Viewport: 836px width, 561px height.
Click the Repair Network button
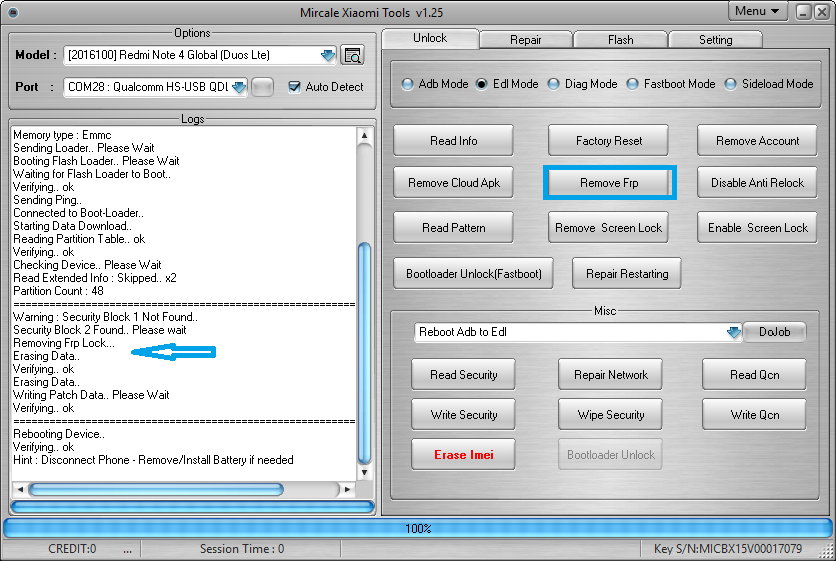point(610,375)
